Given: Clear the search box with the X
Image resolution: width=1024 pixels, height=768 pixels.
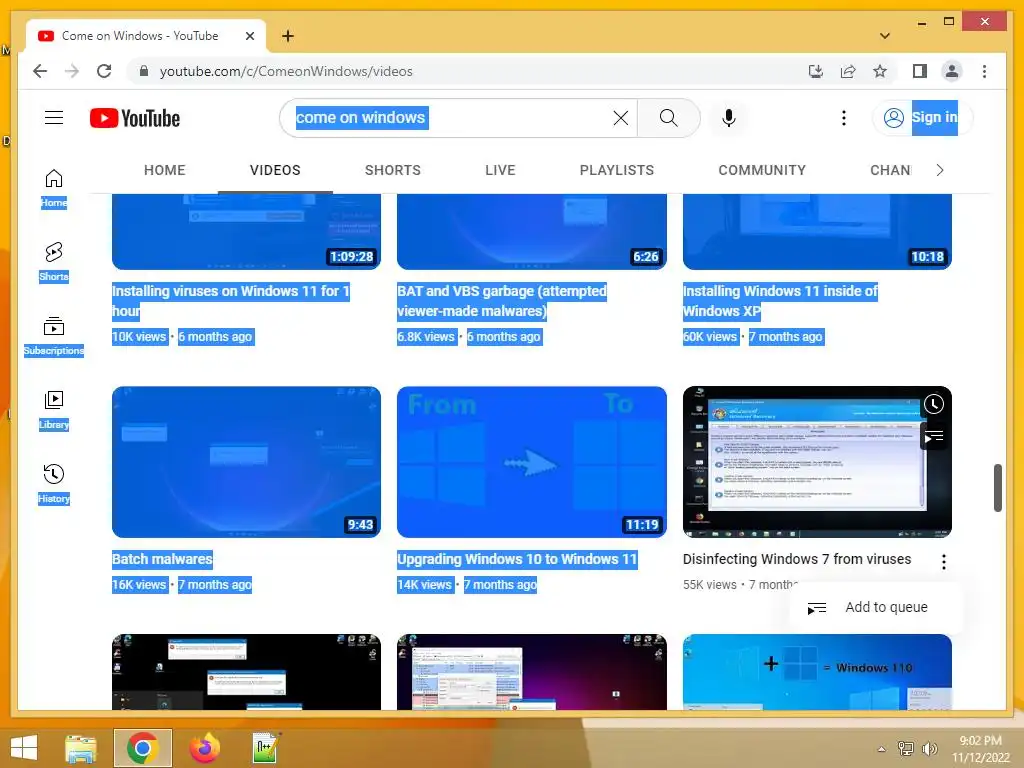Looking at the screenshot, I should [x=620, y=118].
